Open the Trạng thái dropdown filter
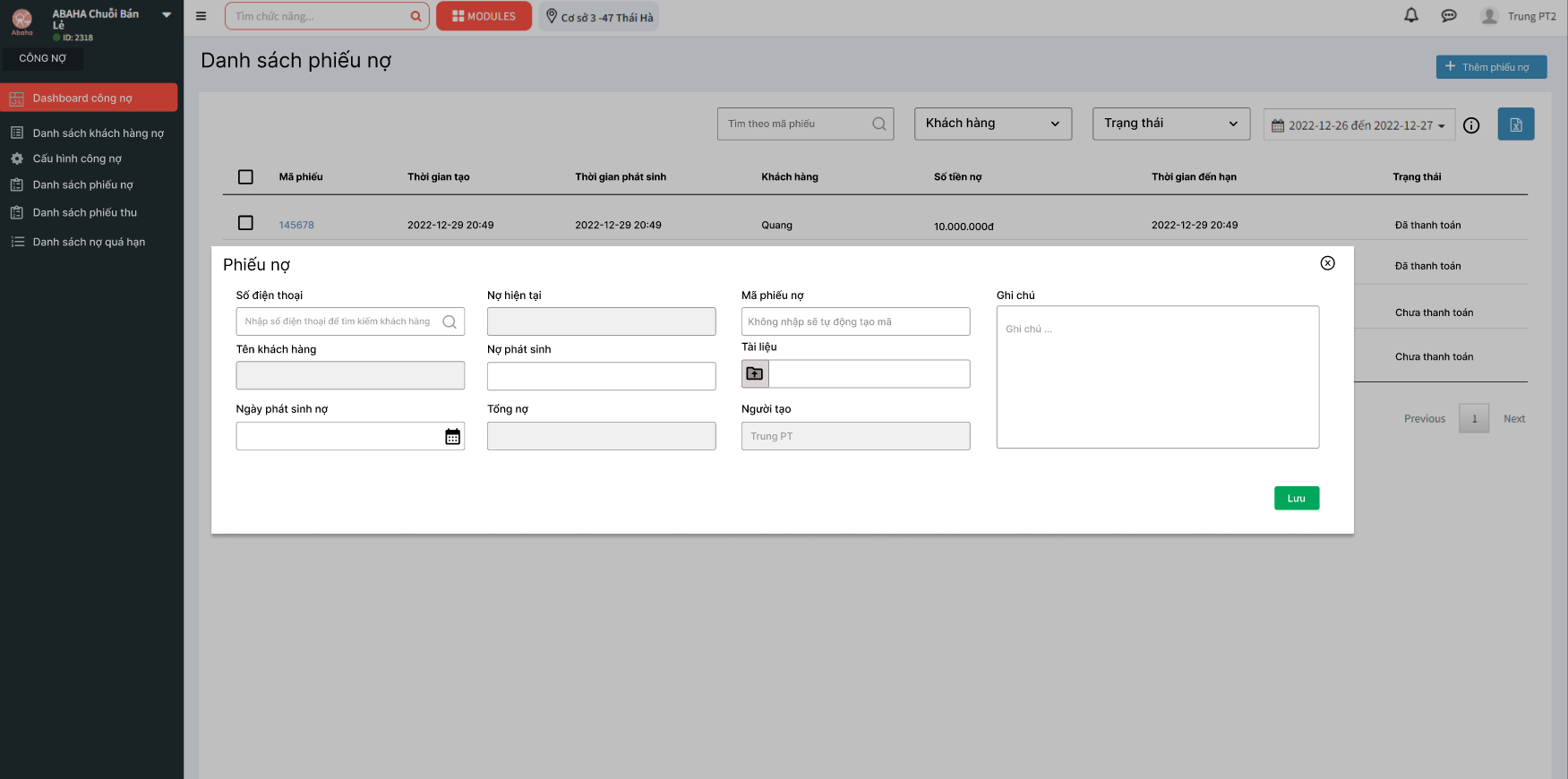Viewport: 1568px width, 779px height. click(x=1170, y=124)
